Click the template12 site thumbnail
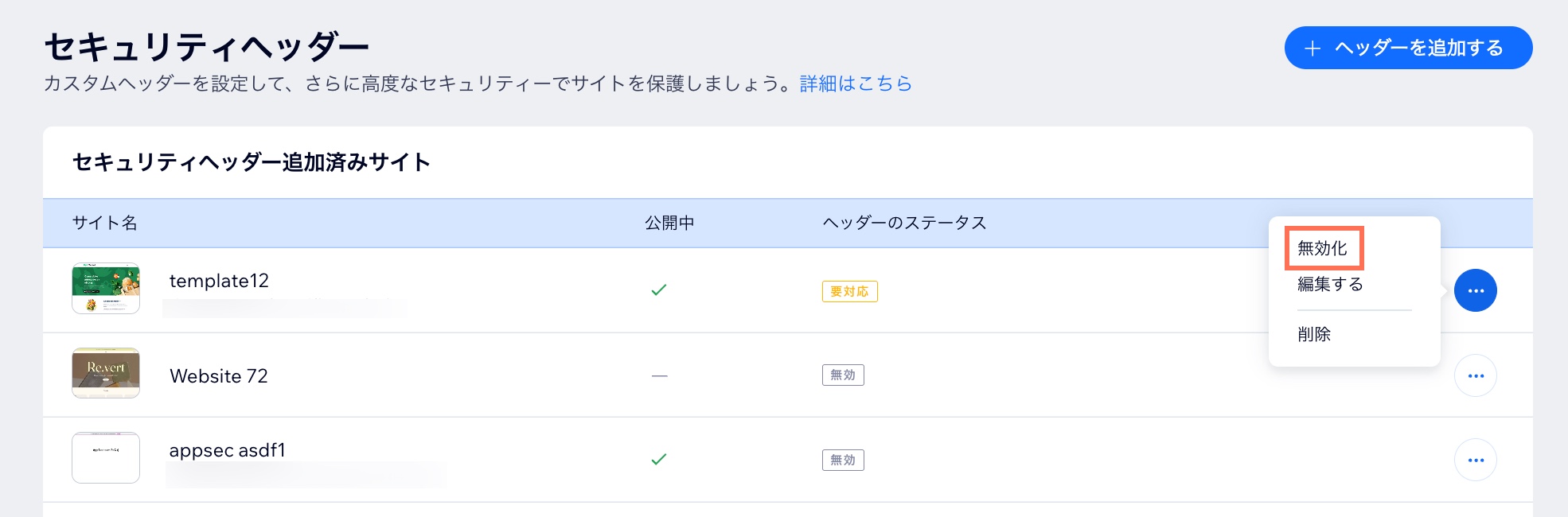This screenshot has height=517, width=1568. (106, 289)
